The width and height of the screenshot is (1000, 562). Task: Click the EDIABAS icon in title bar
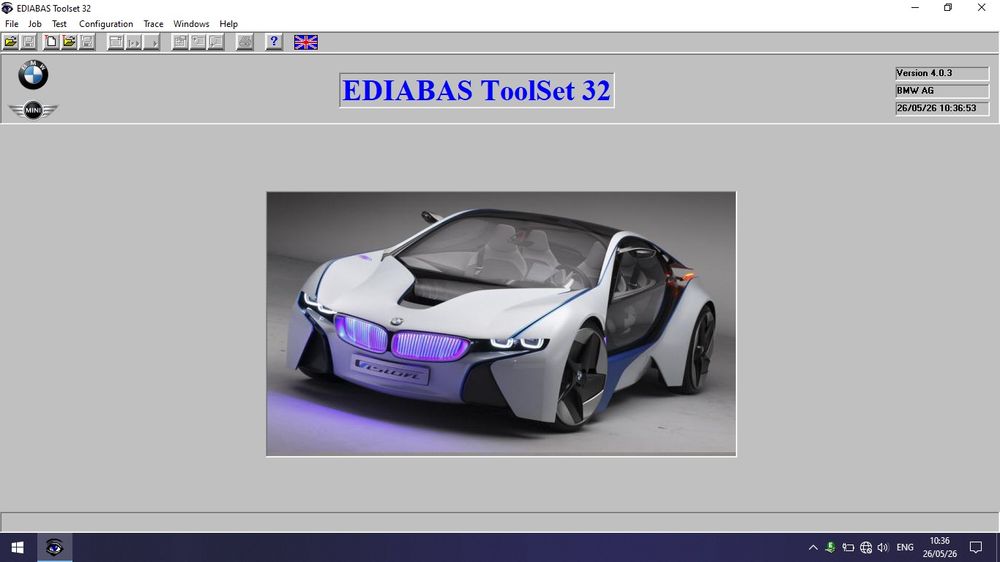(7, 8)
